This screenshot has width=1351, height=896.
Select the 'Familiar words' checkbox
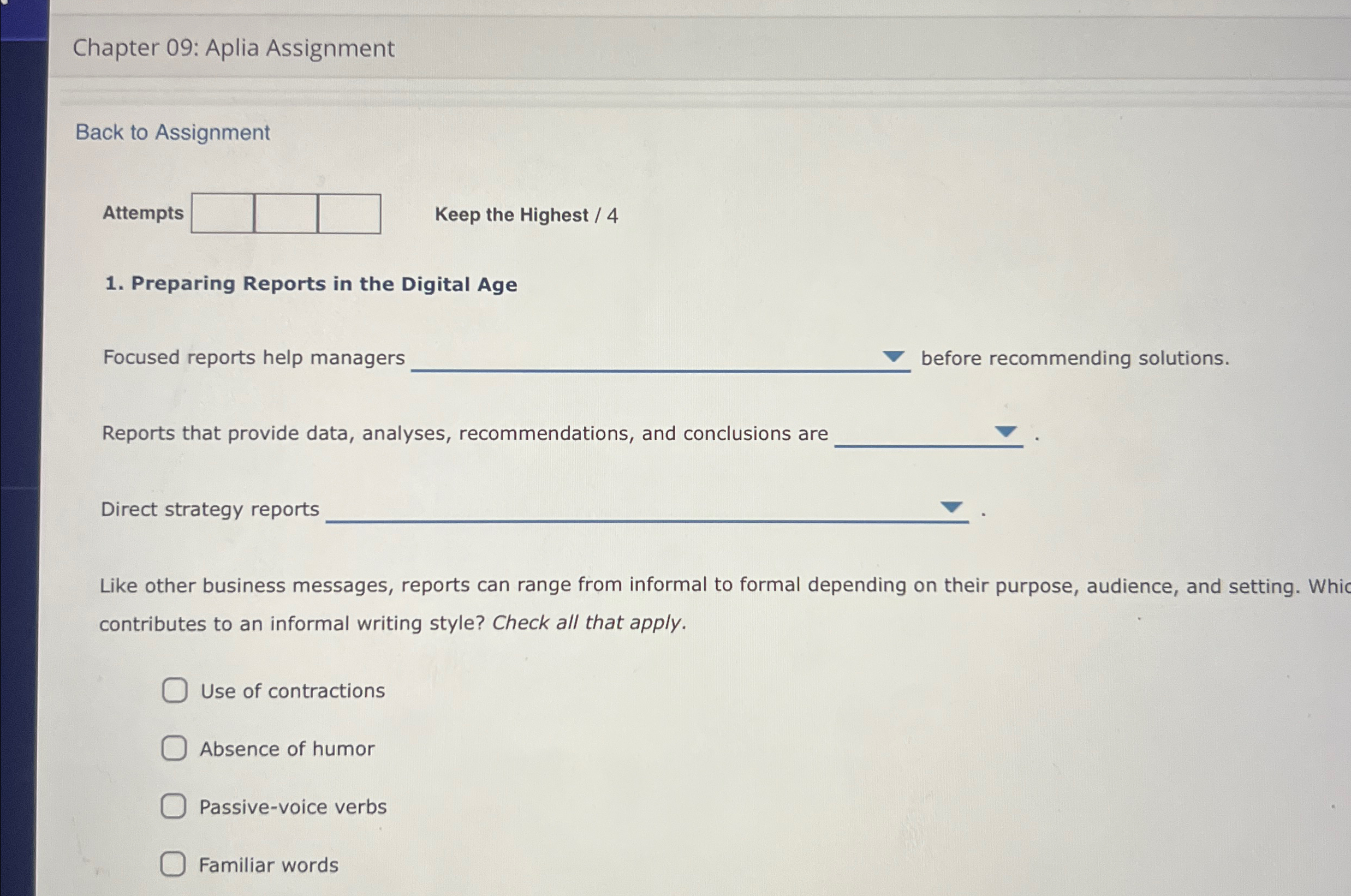(174, 864)
